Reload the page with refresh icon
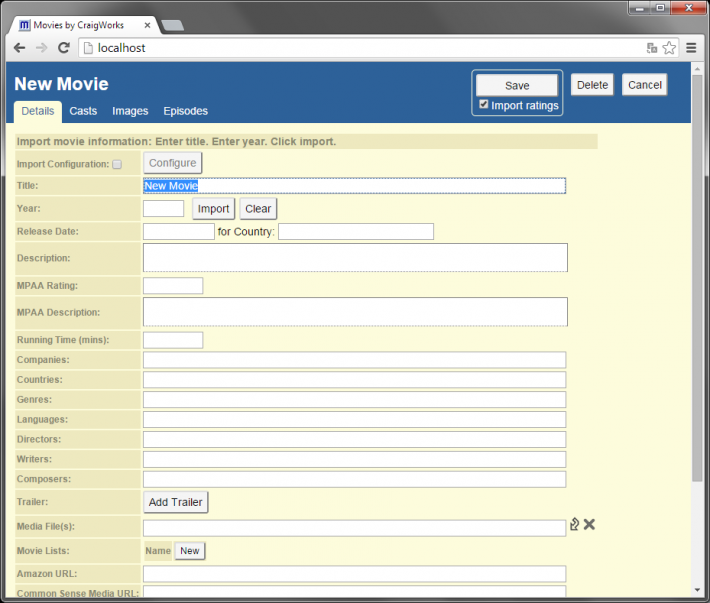710x603 pixels. pyautogui.click(x=64, y=48)
